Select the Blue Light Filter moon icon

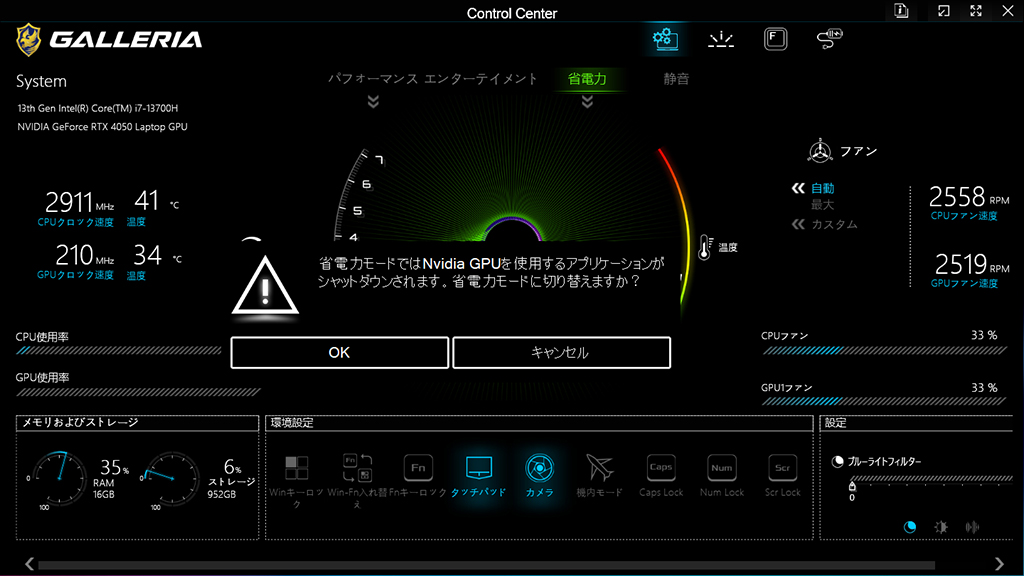[910, 527]
